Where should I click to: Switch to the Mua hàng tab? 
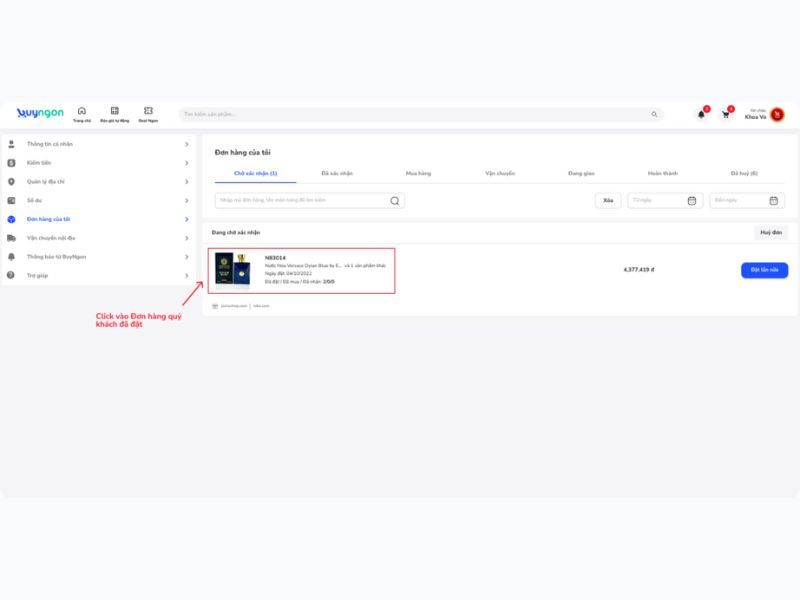418,173
